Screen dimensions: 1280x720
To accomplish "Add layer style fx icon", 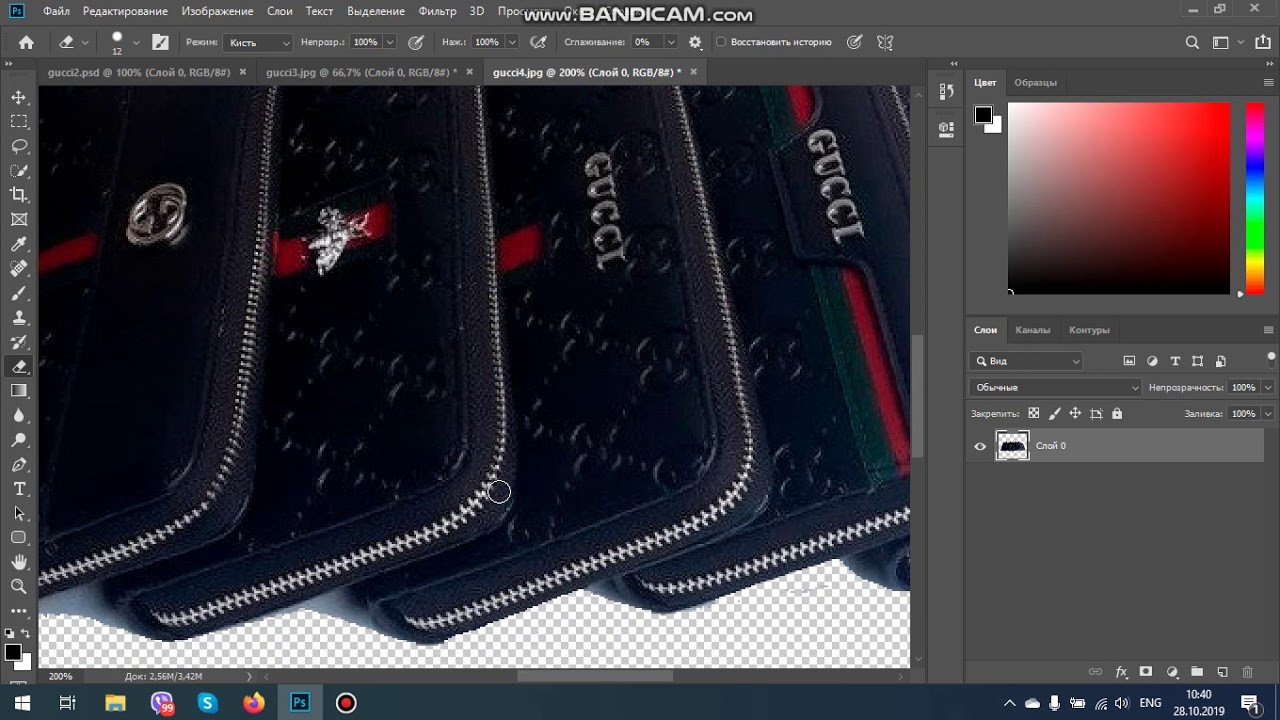I will (1121, 672).
